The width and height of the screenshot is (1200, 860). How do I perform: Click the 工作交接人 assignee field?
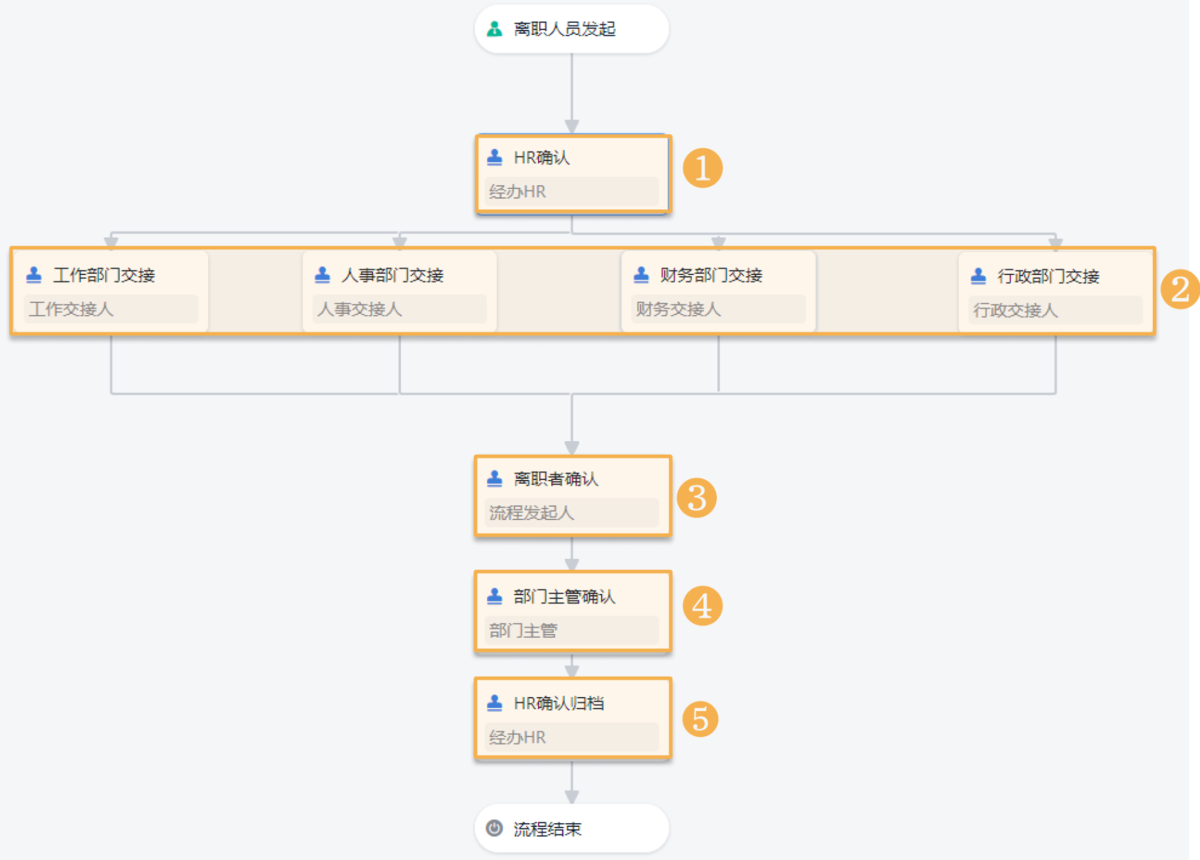[x=110, y=309]
